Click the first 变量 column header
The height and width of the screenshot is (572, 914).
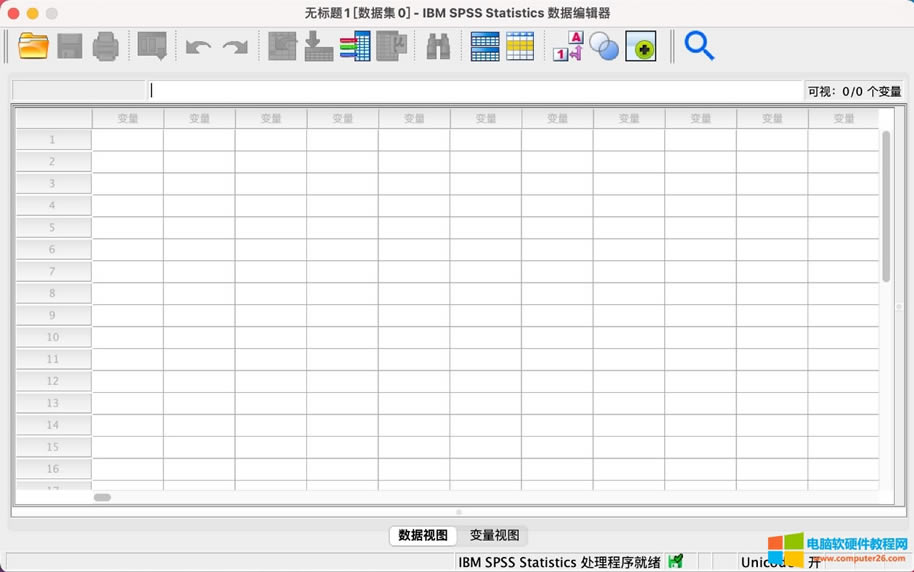pos(127,118)
